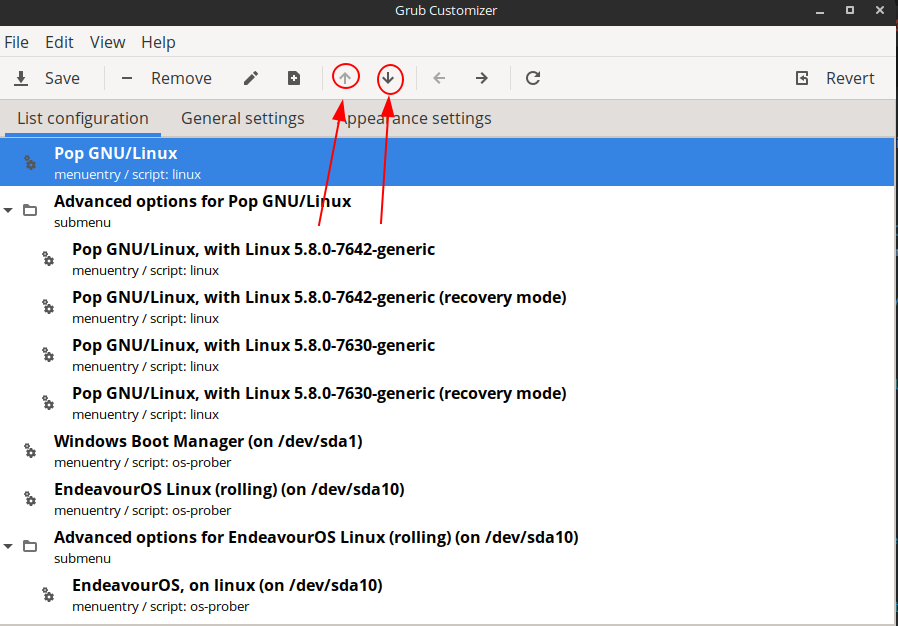Click folder icon of Advanced options for Pop GNU/Linux
898x626 pixels.
coord(30,210)
